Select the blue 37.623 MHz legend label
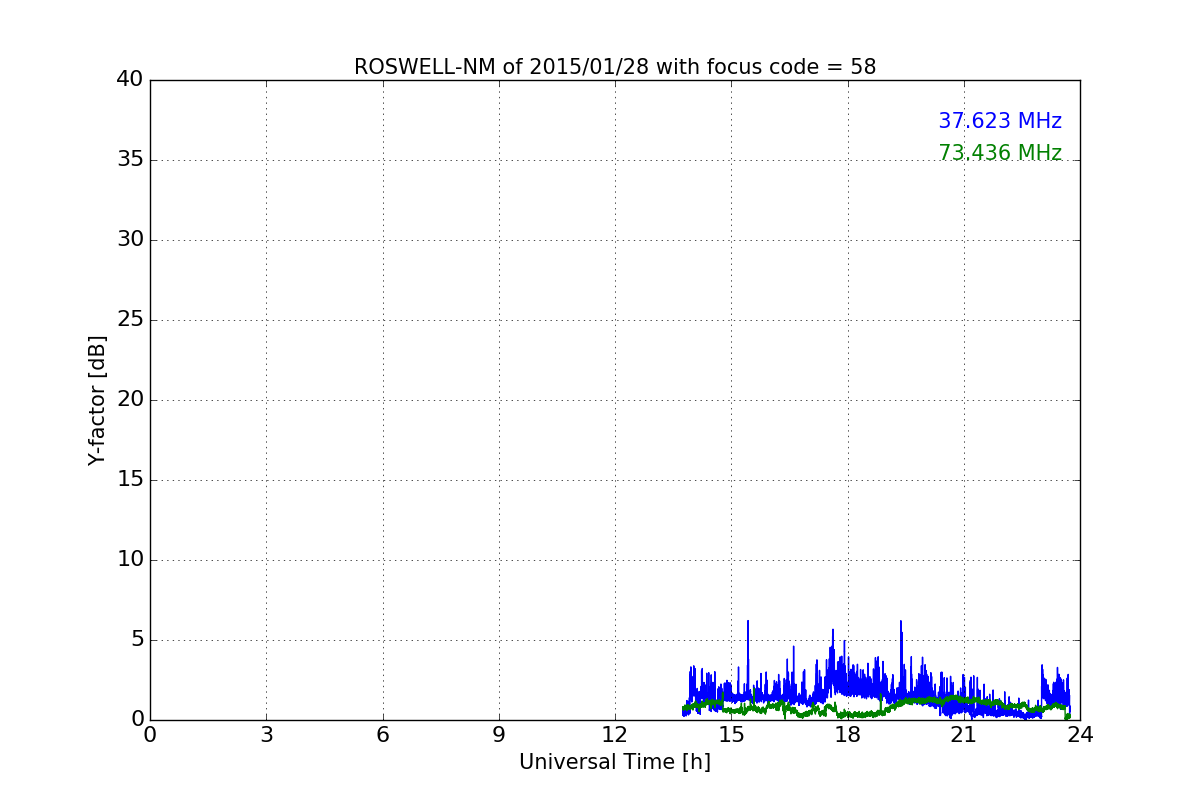This screenshot has height=800, width=1200. [x=1000, y=121]
